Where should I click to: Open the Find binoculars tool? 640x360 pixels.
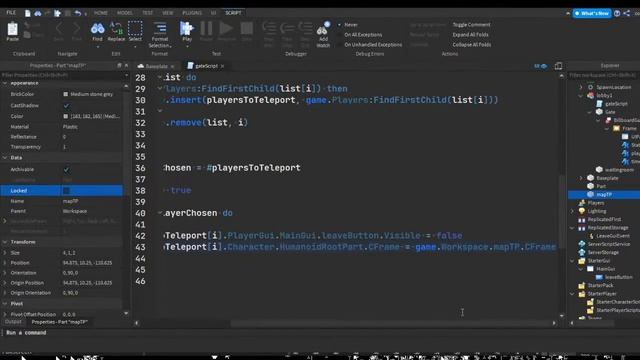click(98, 29)
